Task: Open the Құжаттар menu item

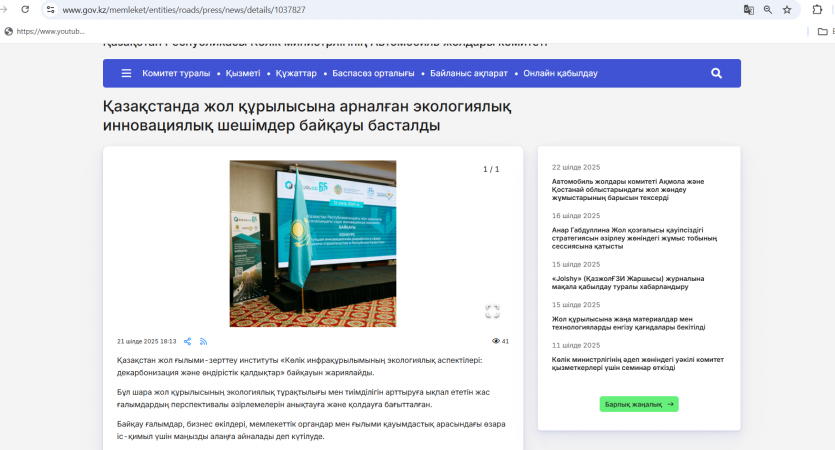Action: point(296,73)
